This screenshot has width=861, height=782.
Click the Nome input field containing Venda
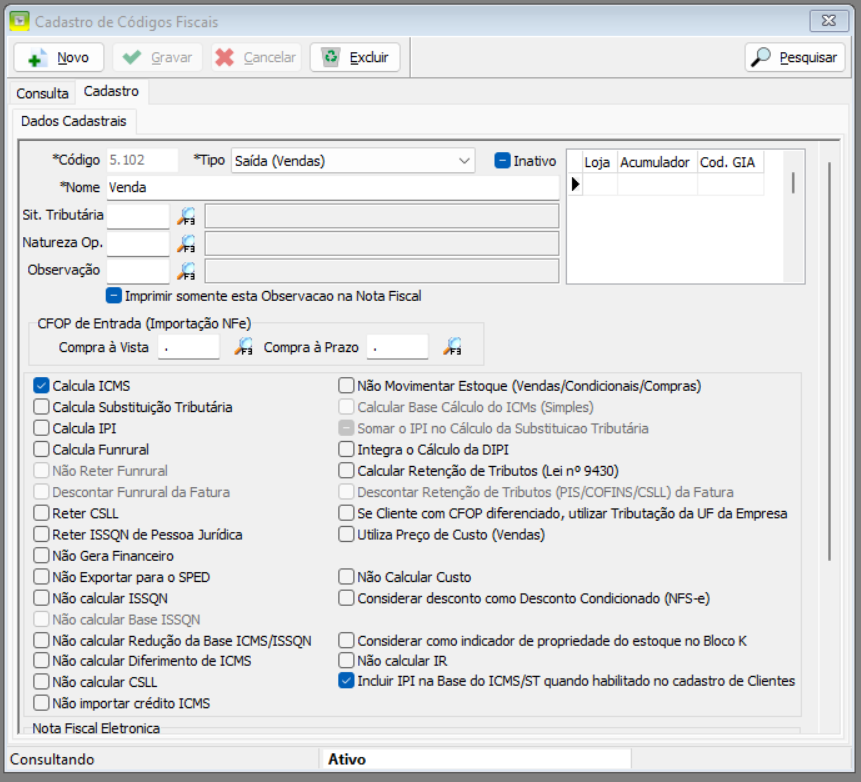coord(333,188)
